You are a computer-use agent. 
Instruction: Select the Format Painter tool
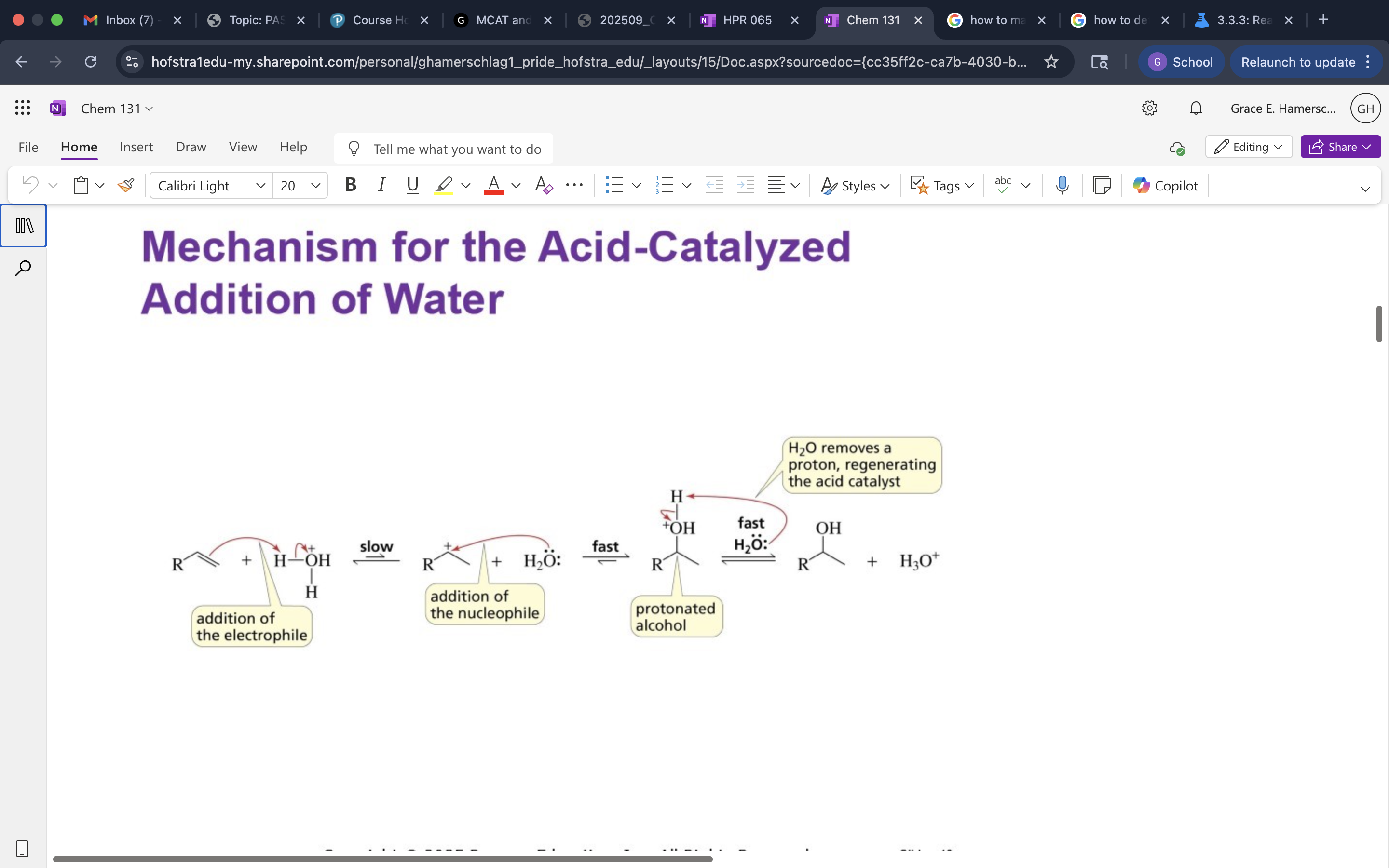pos(126,185)
